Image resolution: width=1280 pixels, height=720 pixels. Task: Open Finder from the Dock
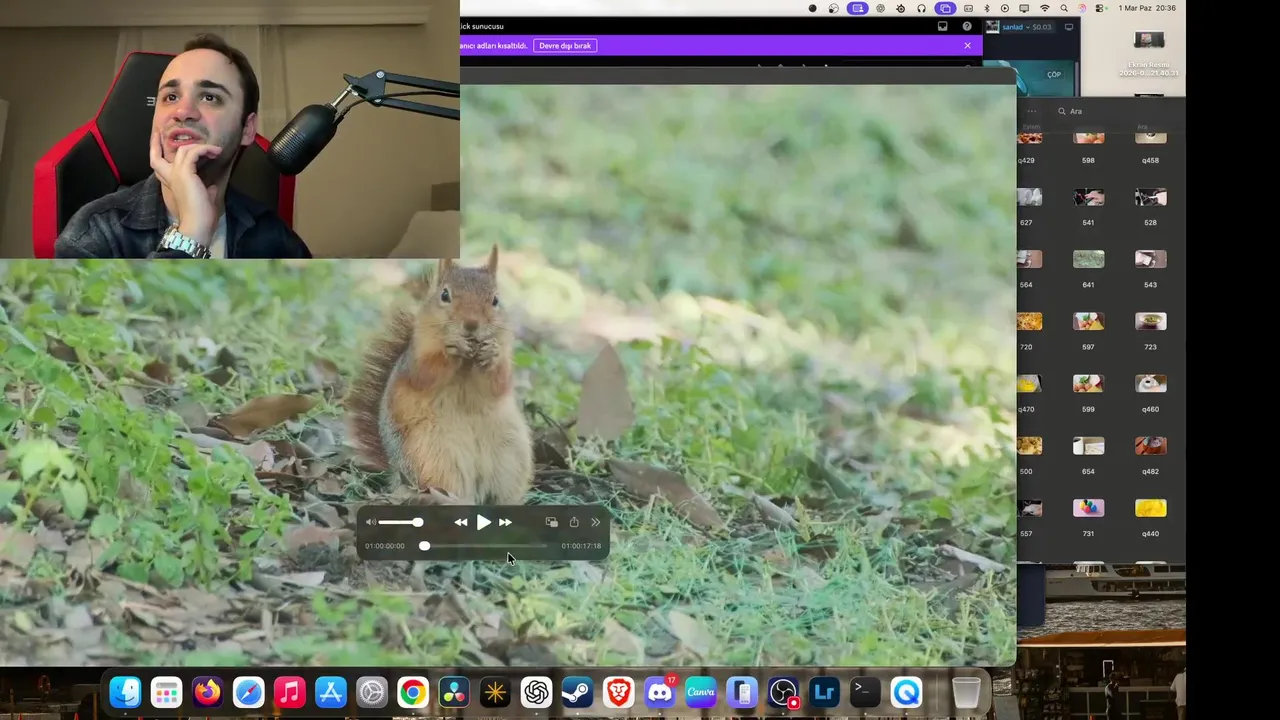click(x=125, y=692)
